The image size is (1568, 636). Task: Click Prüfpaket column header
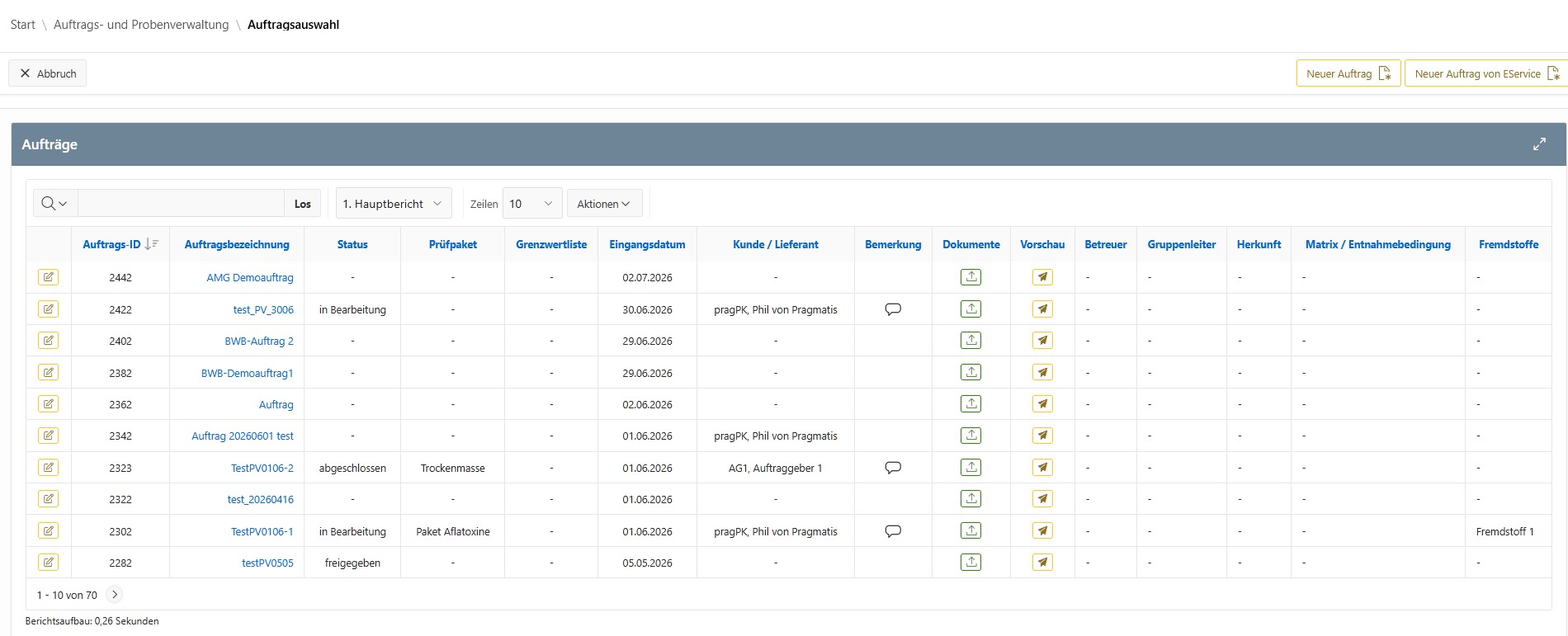[453, 244]
